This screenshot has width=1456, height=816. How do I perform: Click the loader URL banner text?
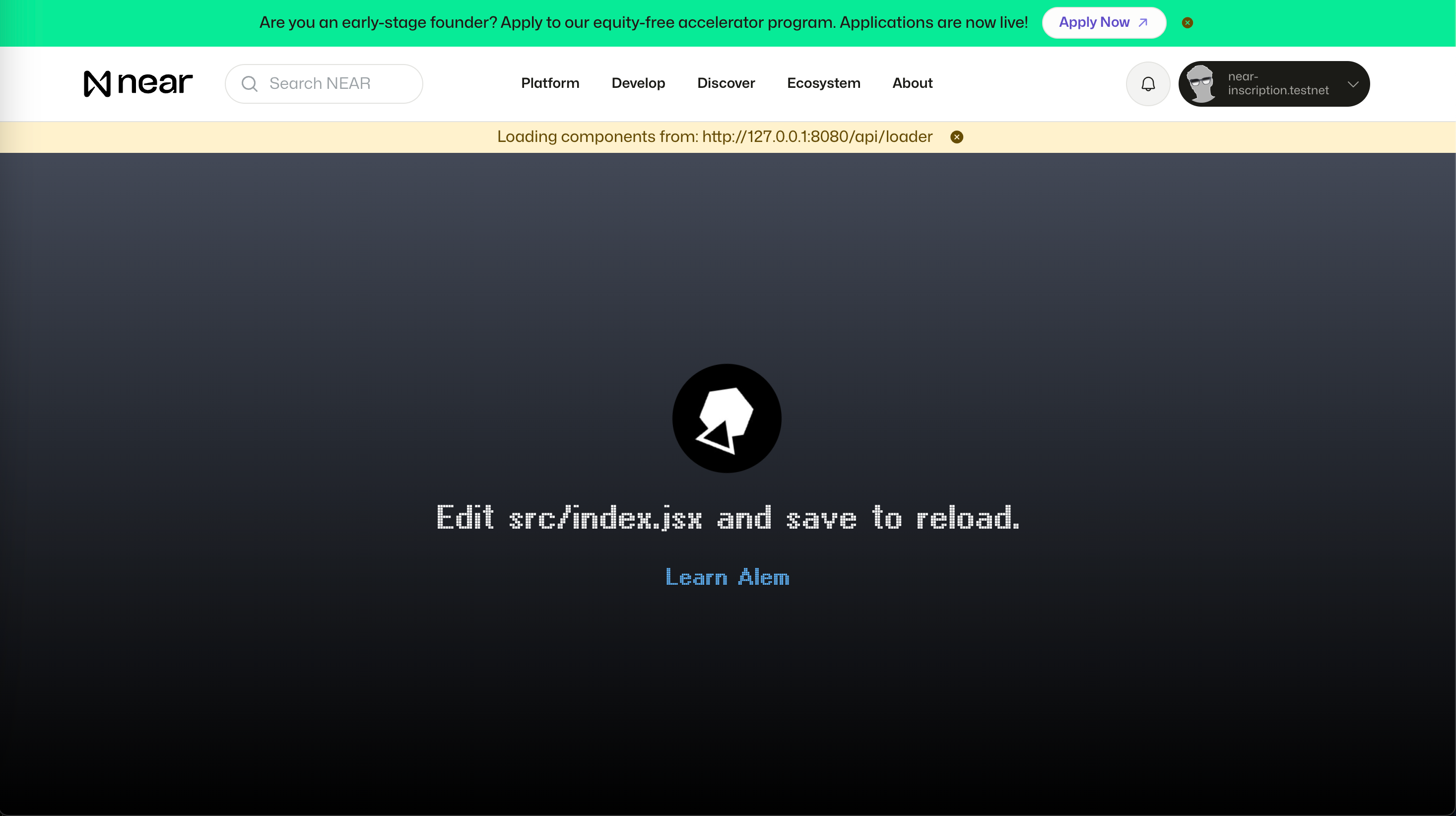pyautogui.click(x=715, y=137)
